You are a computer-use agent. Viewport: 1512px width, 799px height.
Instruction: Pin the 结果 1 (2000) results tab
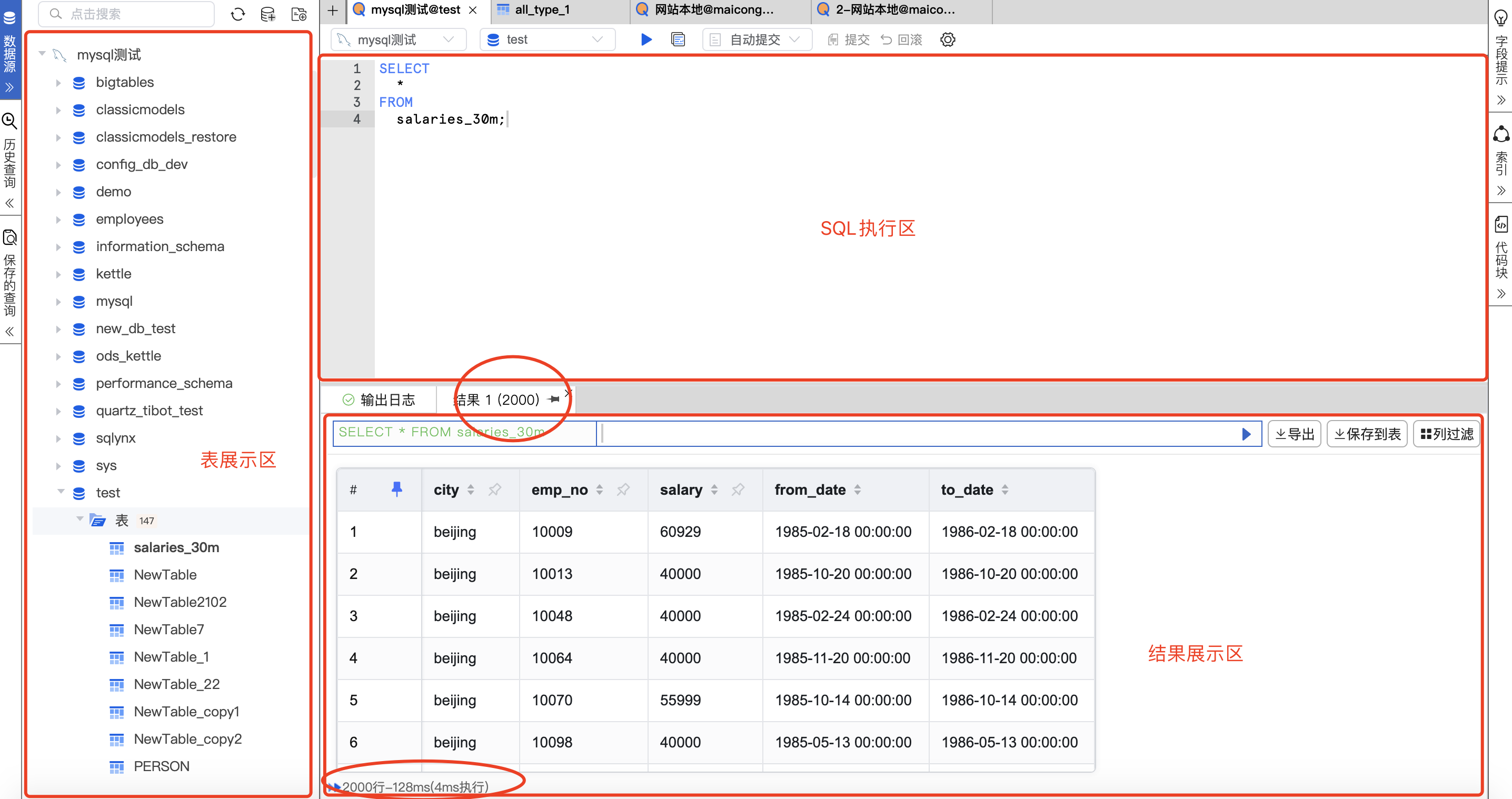(x=552, y=399)
